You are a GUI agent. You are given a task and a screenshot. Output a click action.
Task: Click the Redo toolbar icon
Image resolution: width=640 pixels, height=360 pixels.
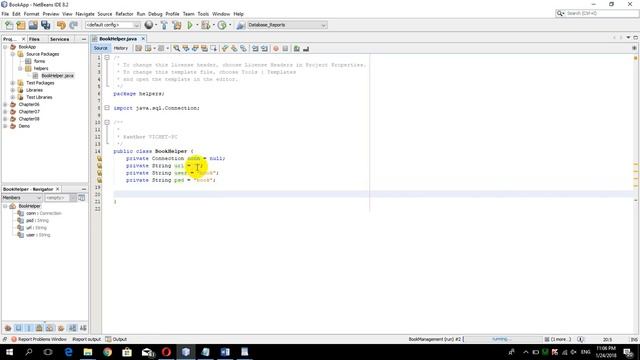(x=73, y=25)
